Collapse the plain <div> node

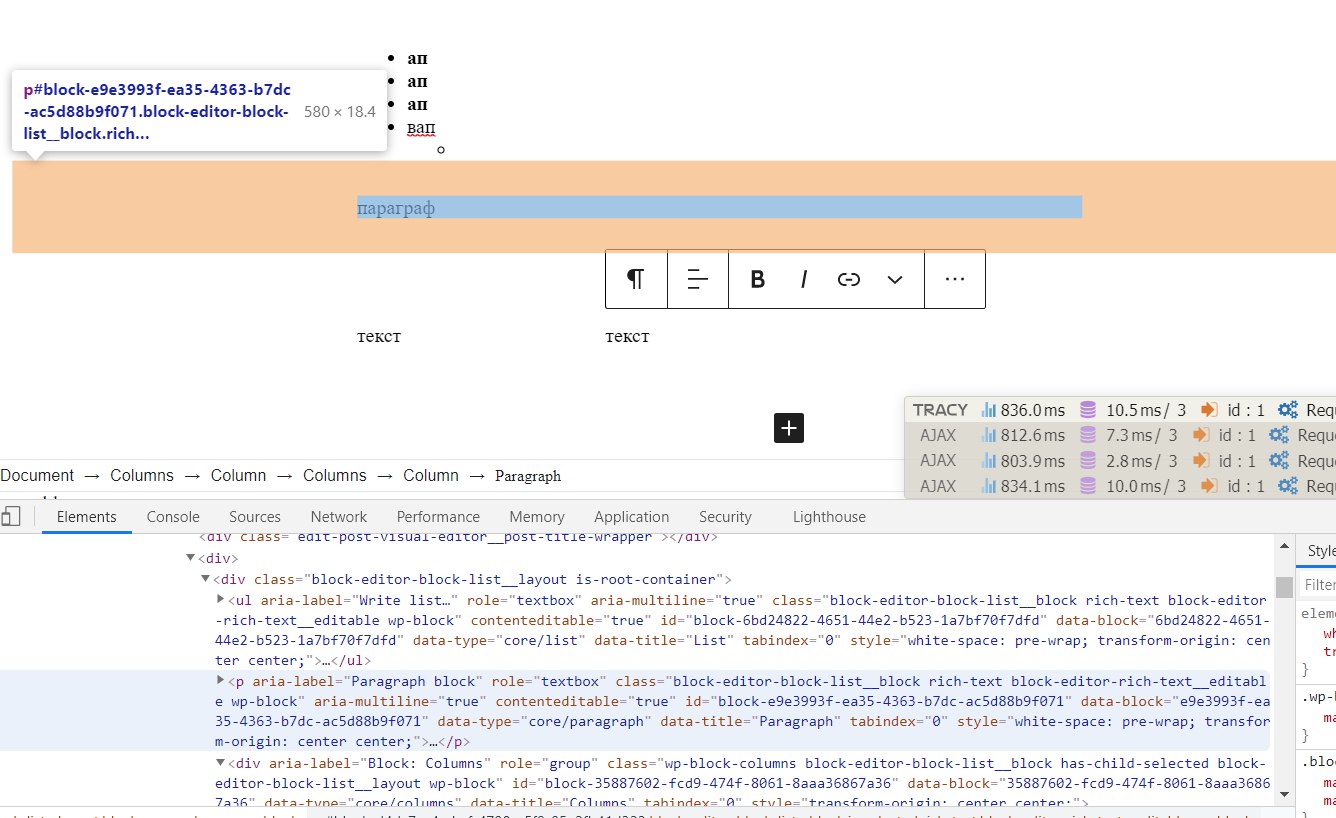click(190, 558)
